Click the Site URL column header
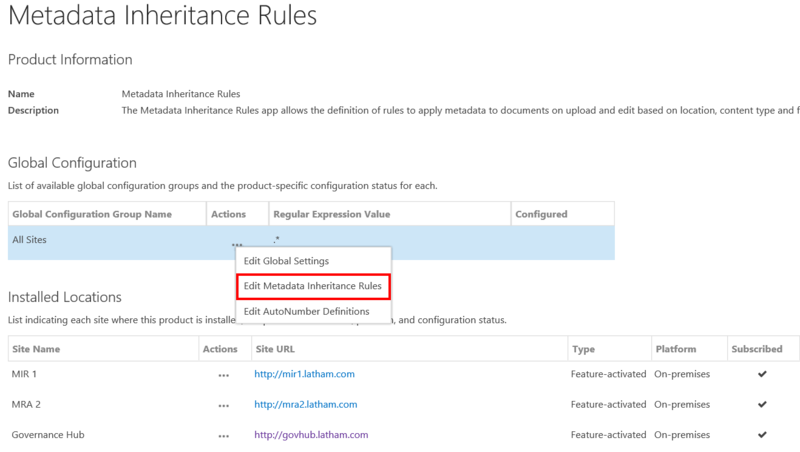The width and height of the screenshot is (800, 452). click(x=277, y=349)
